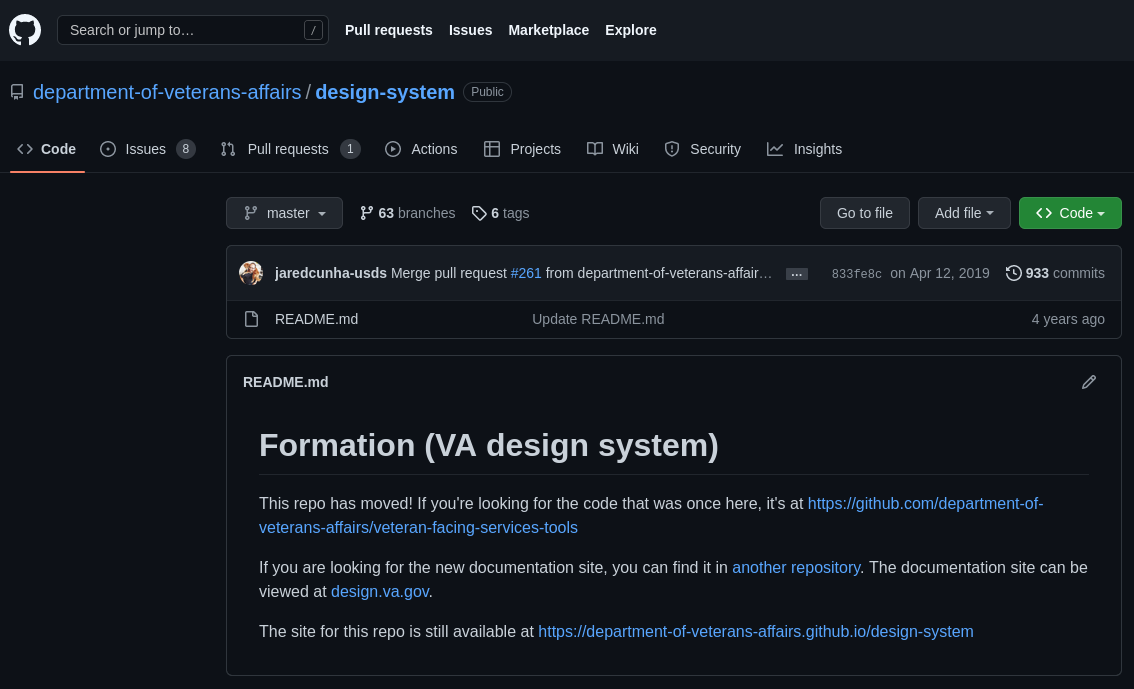Click jaredcunha-usds avatar
Screen dimensions: 1134x689
coord(251,273)
